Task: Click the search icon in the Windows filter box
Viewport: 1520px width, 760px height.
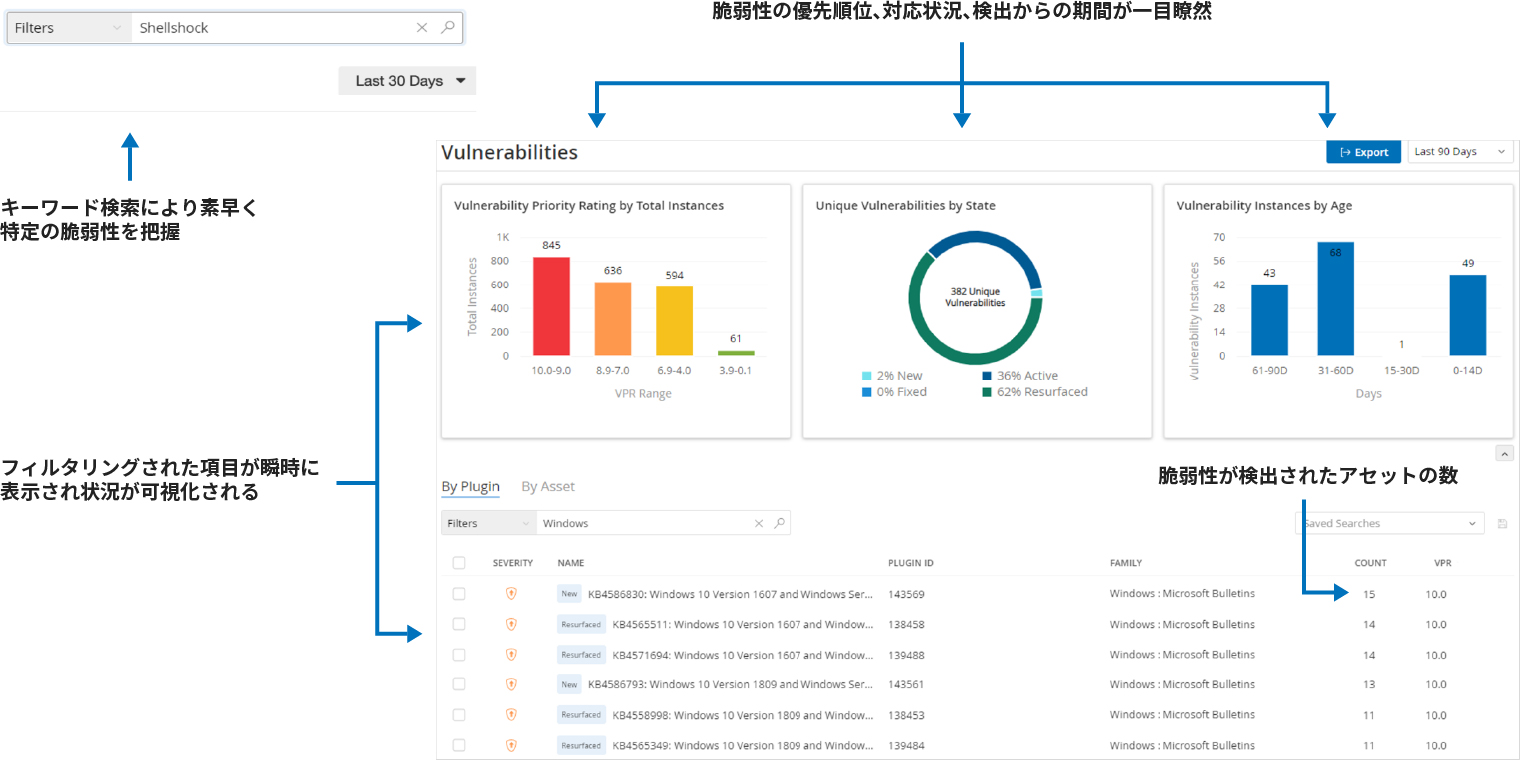Action: tap(779, 523)
